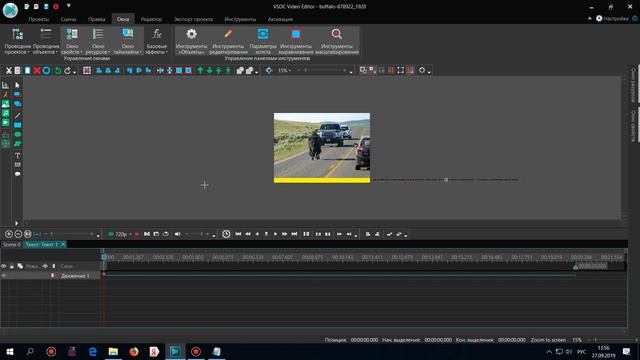Expand the Проводник проектов dropdown arrow
Screen dimensions: 640x360
tap(28, 52)
